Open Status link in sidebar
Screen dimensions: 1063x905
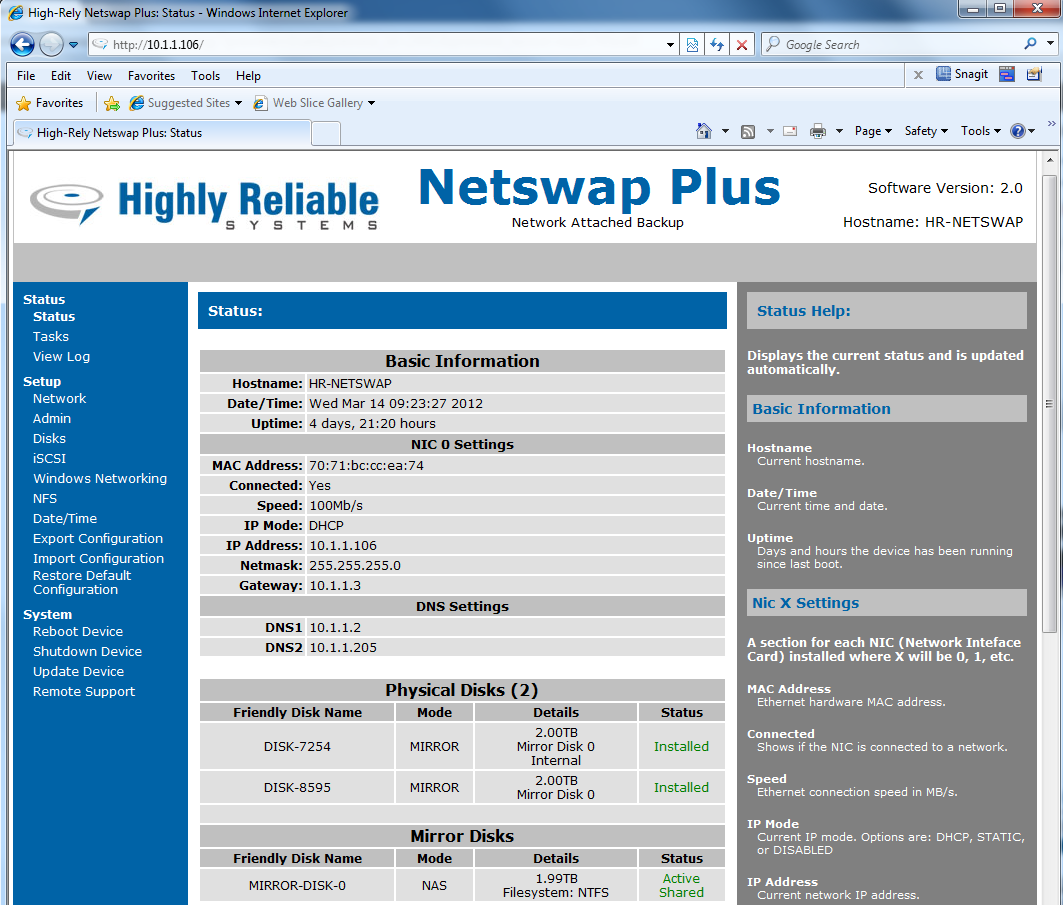[54, 317]
